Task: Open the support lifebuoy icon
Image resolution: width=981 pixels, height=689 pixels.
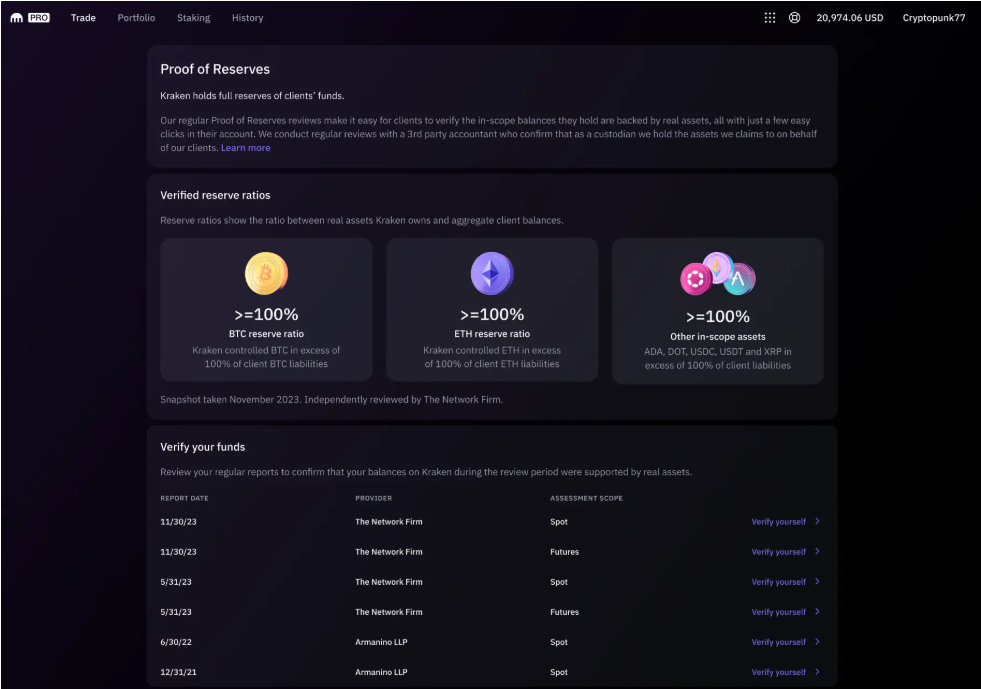Action: click(x=795, y=18)
